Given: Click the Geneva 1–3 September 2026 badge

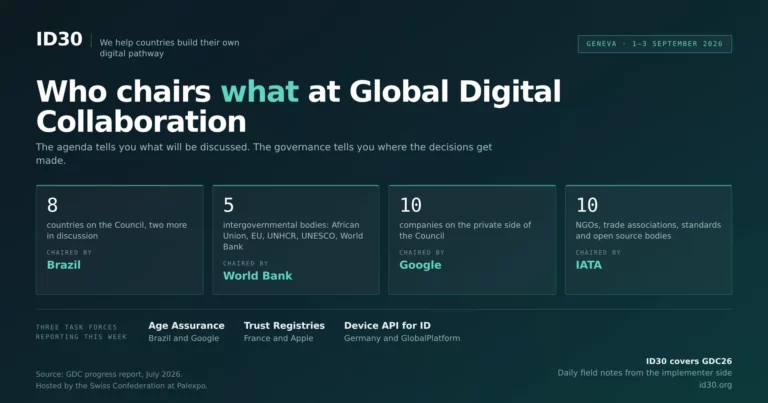Looking at the screenshot, I should coord(654,44).
